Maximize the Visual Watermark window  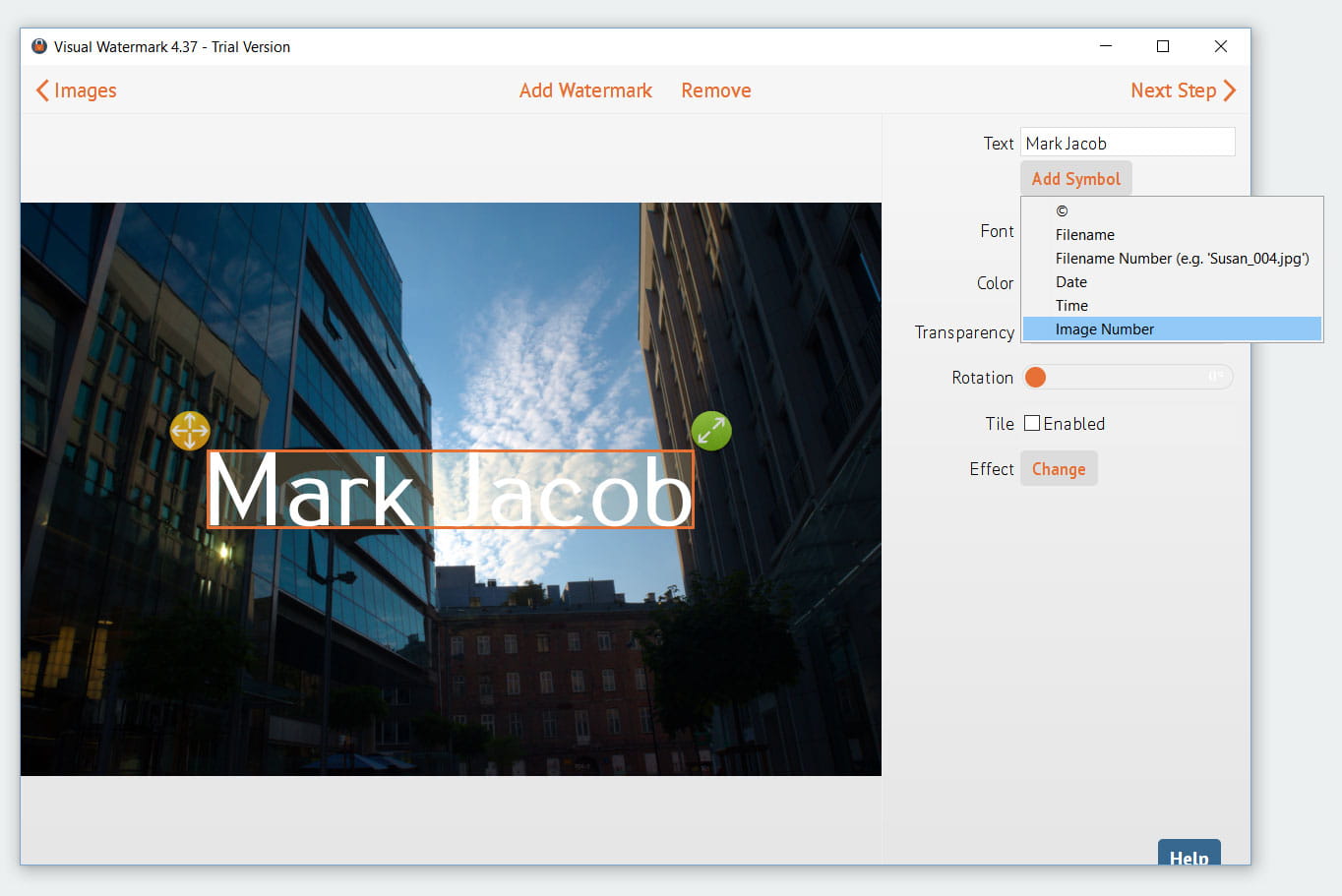1163,46
